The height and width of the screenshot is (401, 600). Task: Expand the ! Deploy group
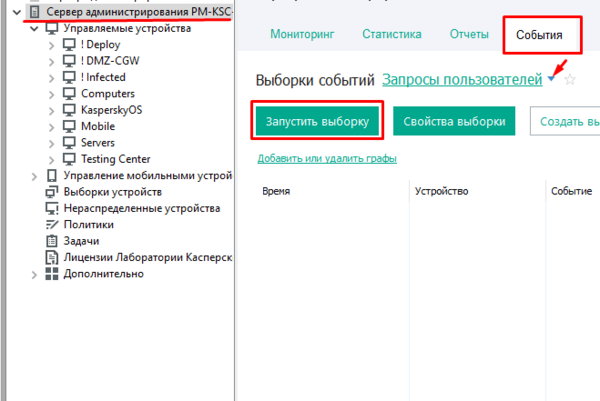tap(52, 45)
